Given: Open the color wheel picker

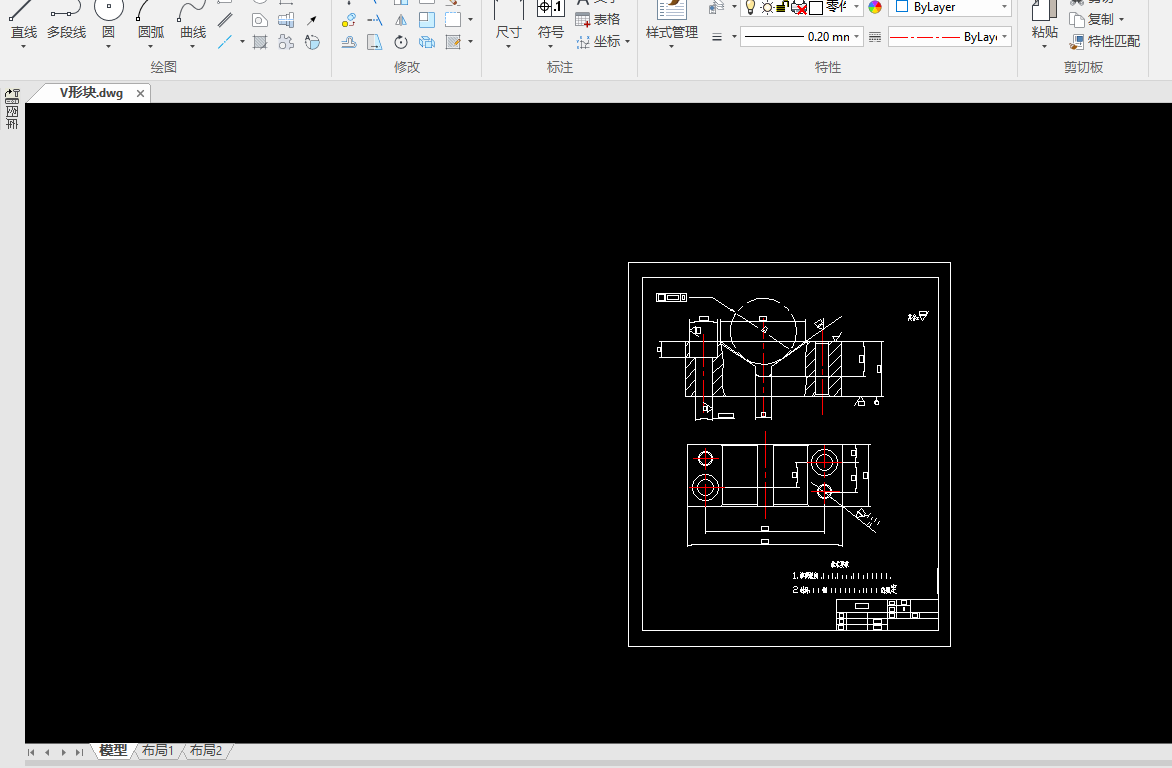Looking at the screenshot, I should pyautogui.click(x=875, y=7).
